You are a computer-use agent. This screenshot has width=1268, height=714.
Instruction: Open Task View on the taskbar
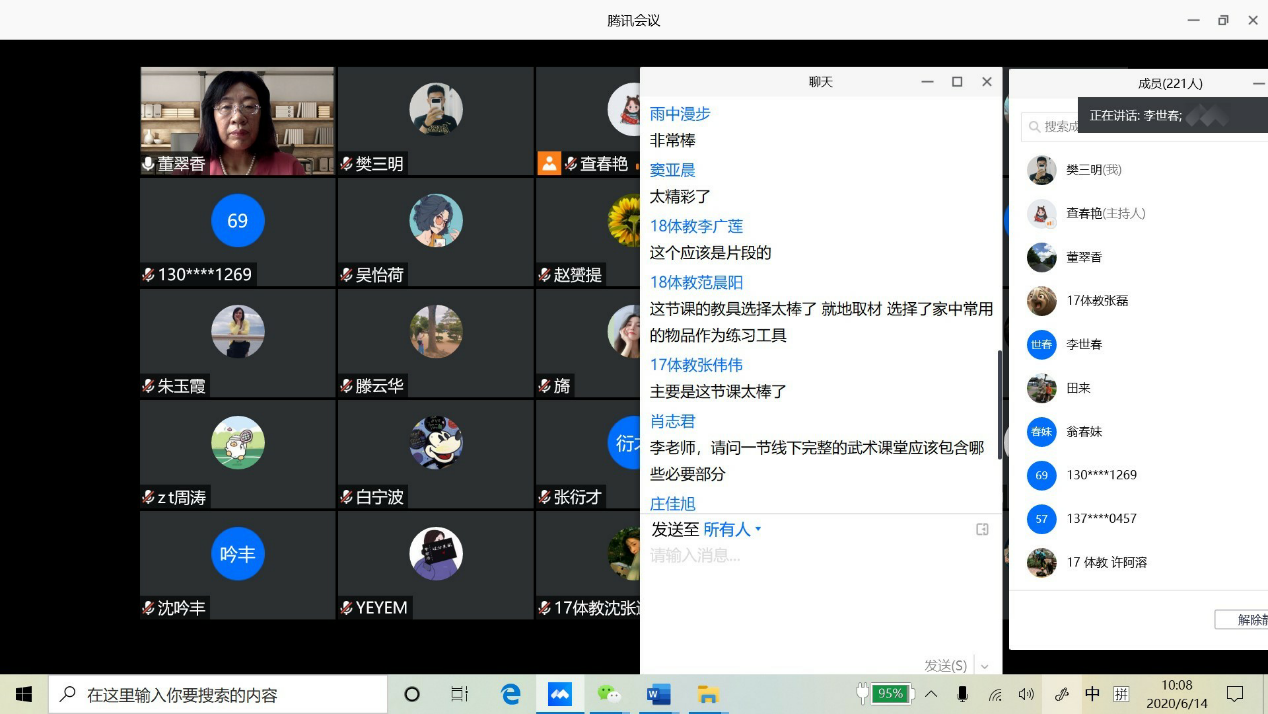click(x=460, y=694)
